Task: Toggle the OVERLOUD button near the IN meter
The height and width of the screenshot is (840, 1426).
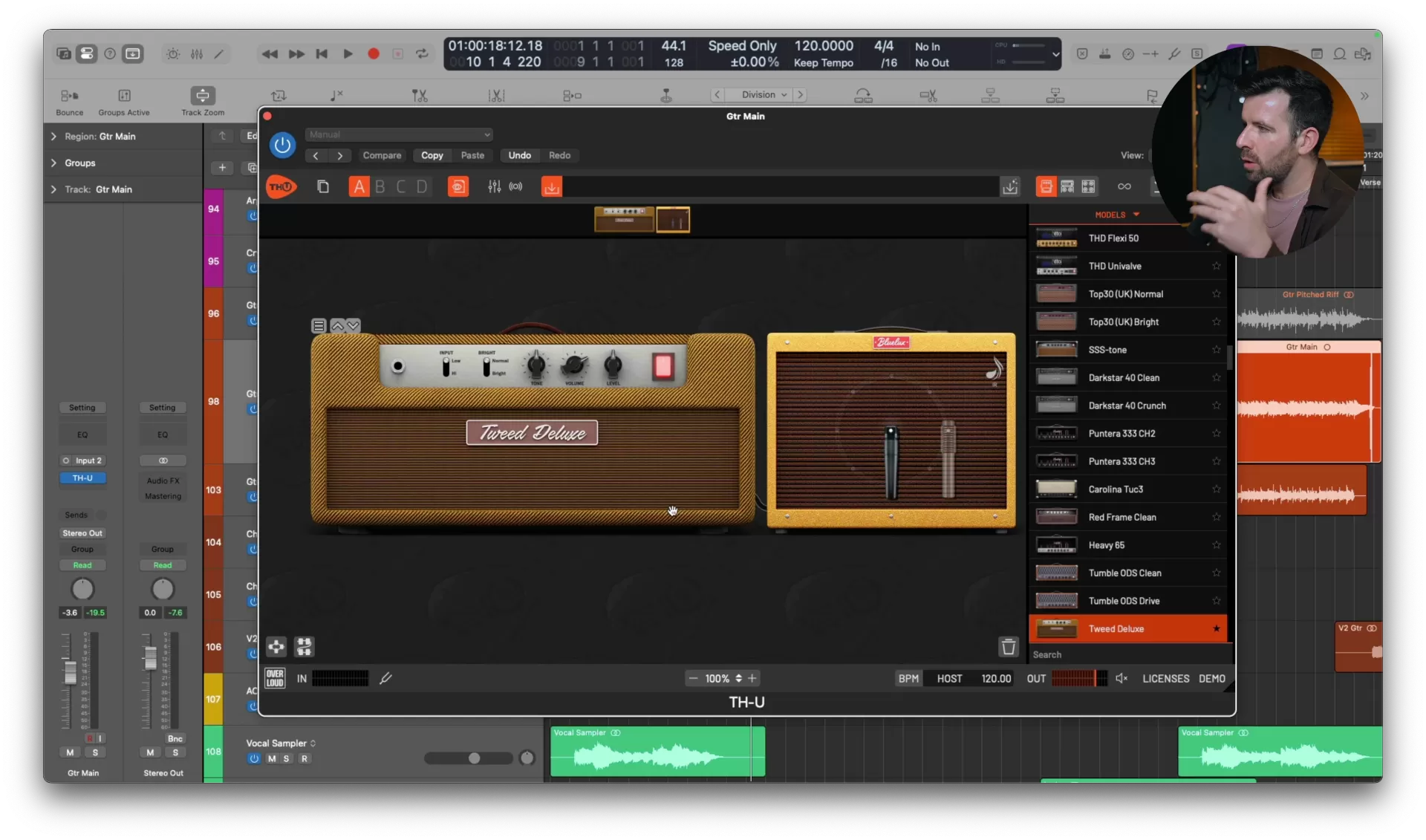Action: click(274, 678)
